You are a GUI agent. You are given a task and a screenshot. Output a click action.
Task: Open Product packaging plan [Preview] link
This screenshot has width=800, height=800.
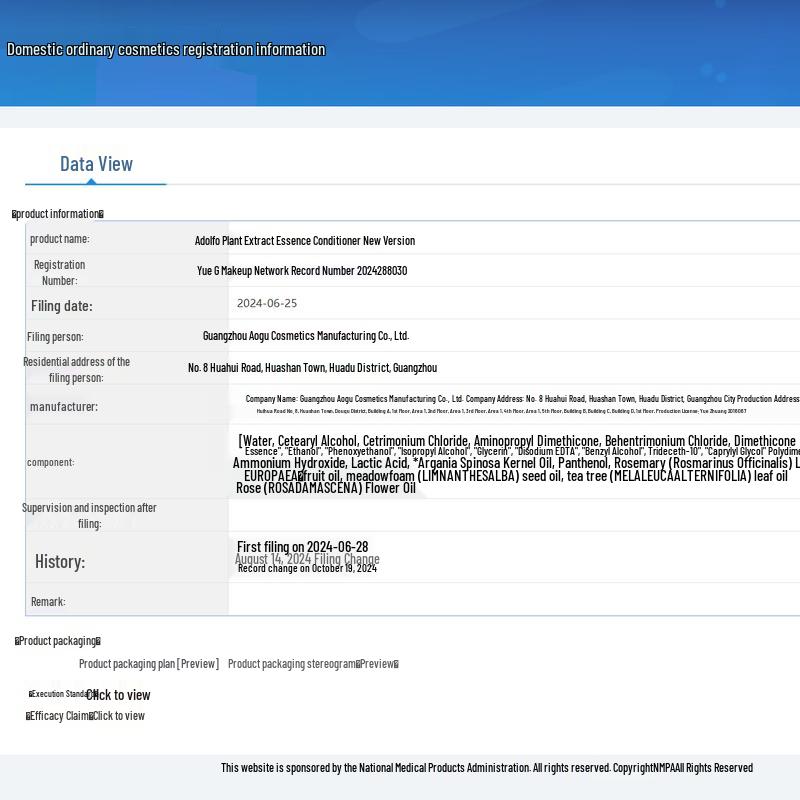coord(149,664)
